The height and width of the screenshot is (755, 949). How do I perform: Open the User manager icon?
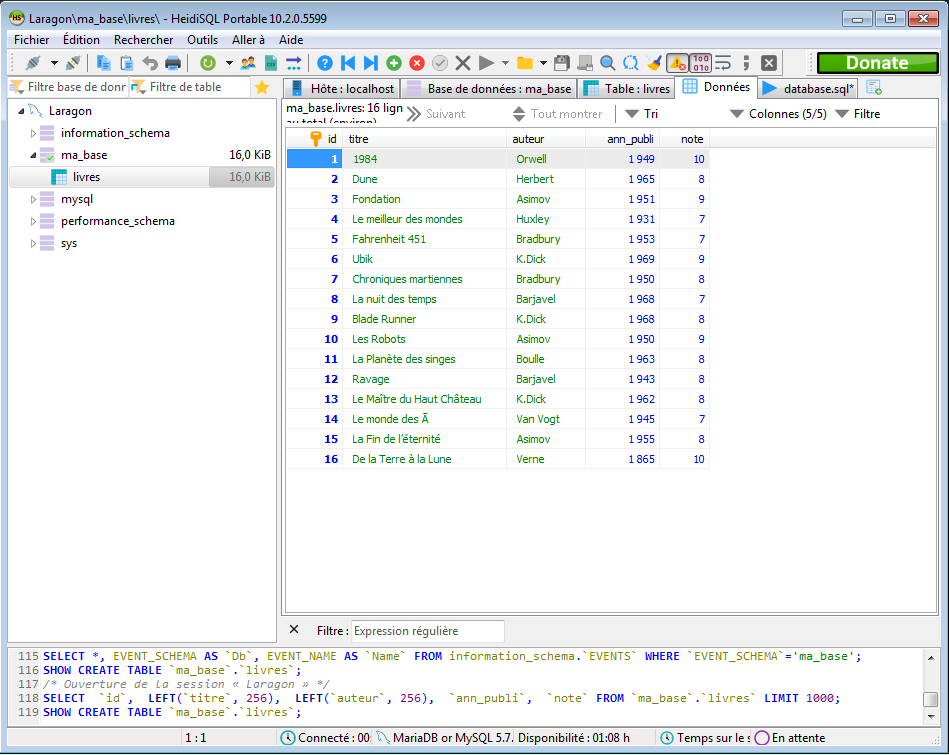248,63
